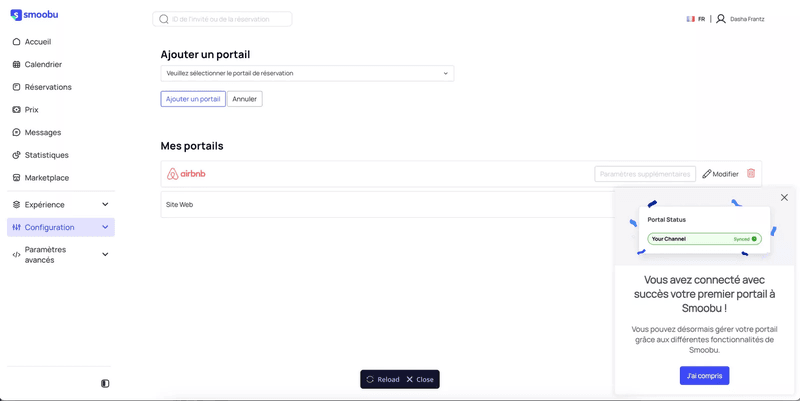The image size is (800, 401).
Task: Click J'ai compris in the popup
Action: [704, 376]
